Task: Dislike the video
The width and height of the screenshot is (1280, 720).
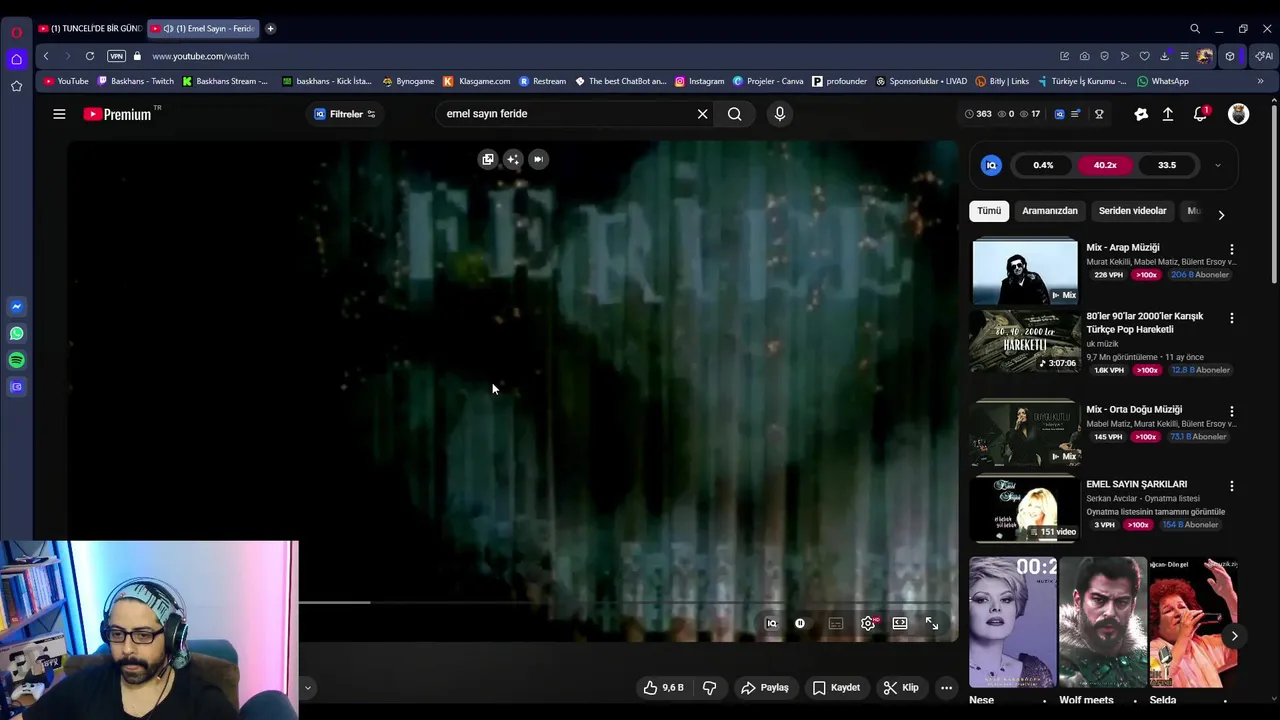Action: tap(709, 687)
